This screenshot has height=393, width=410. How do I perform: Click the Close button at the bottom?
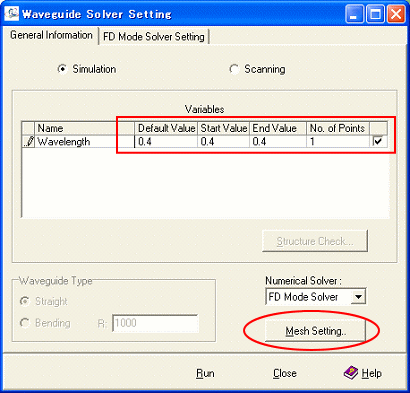(285, 373)
